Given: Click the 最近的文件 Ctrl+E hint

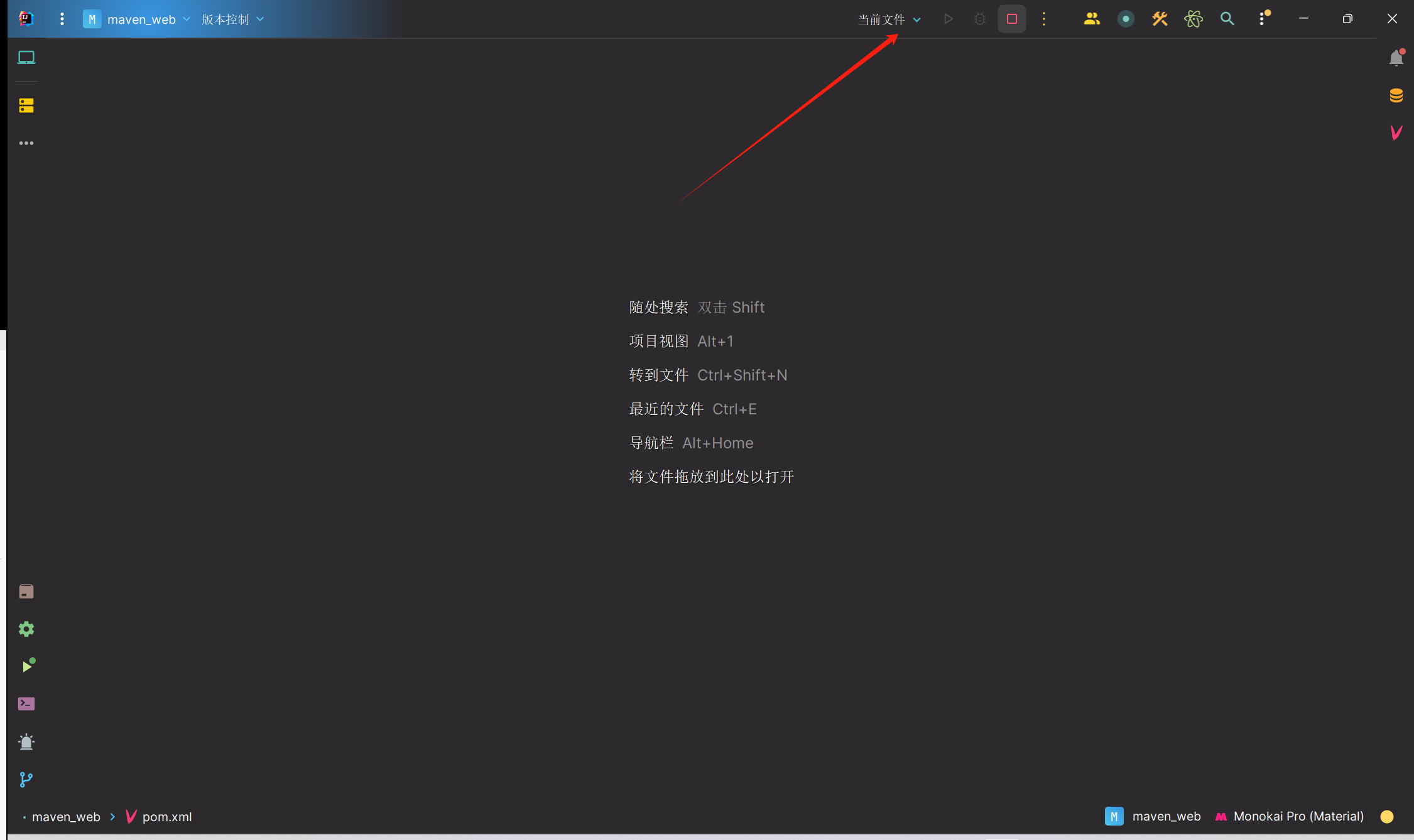Looking at the screenshot, I should pos(693,409).
